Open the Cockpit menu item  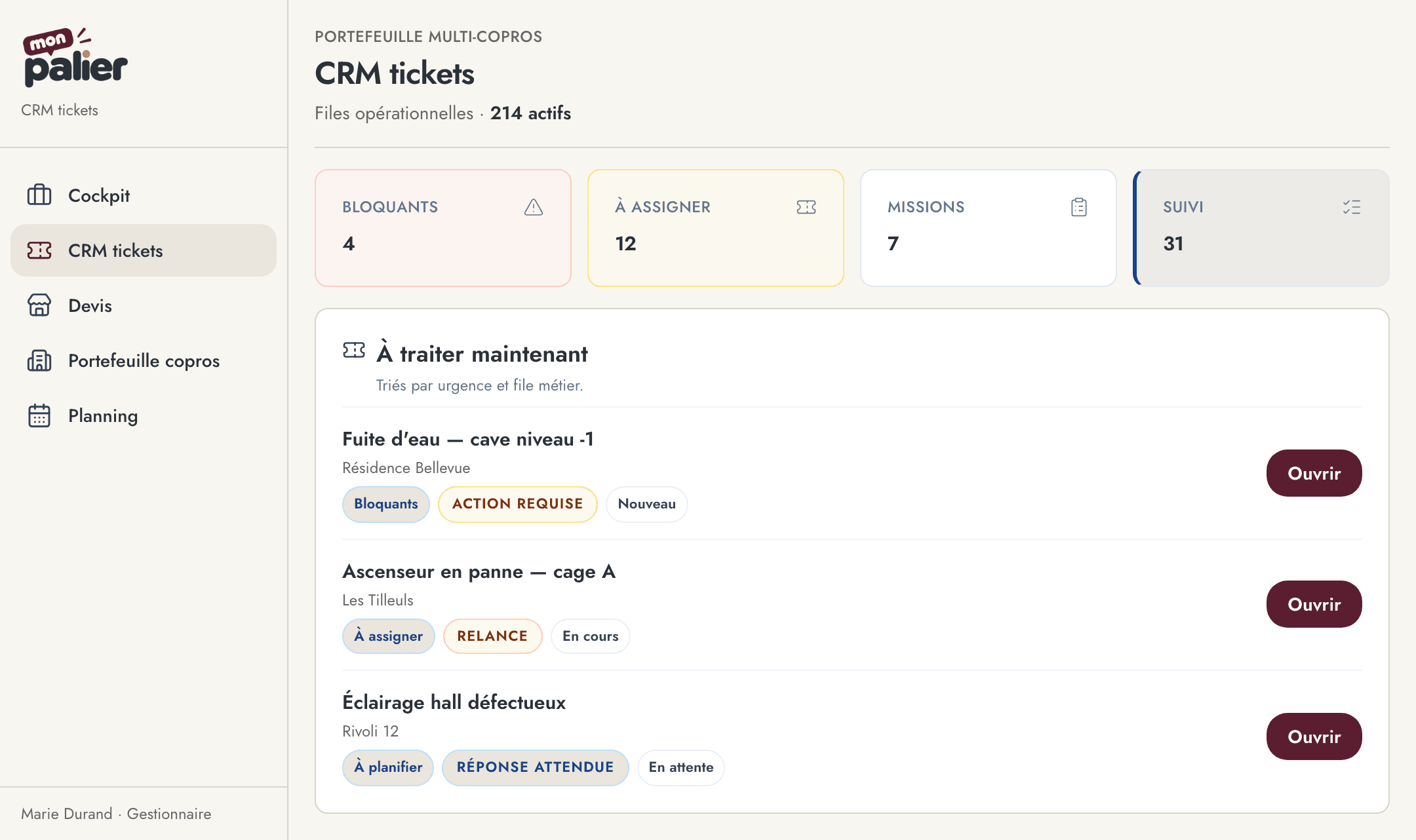(x=144, y=195)
